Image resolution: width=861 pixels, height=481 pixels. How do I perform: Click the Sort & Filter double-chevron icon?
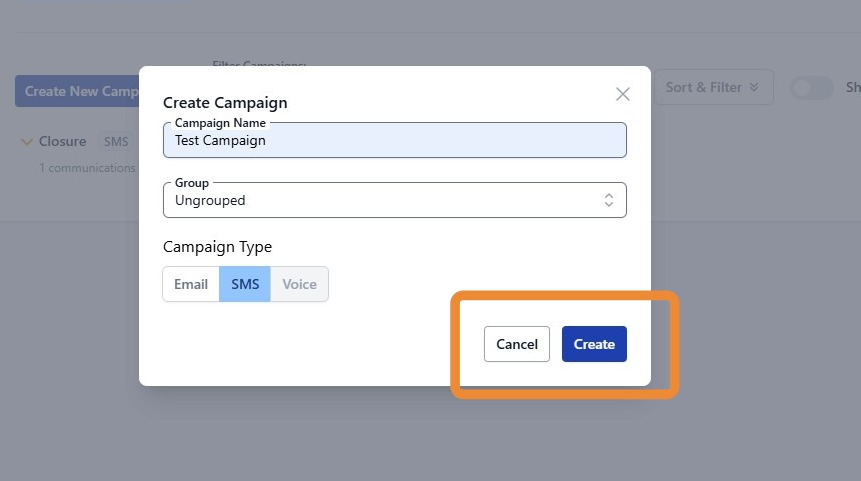754,88
